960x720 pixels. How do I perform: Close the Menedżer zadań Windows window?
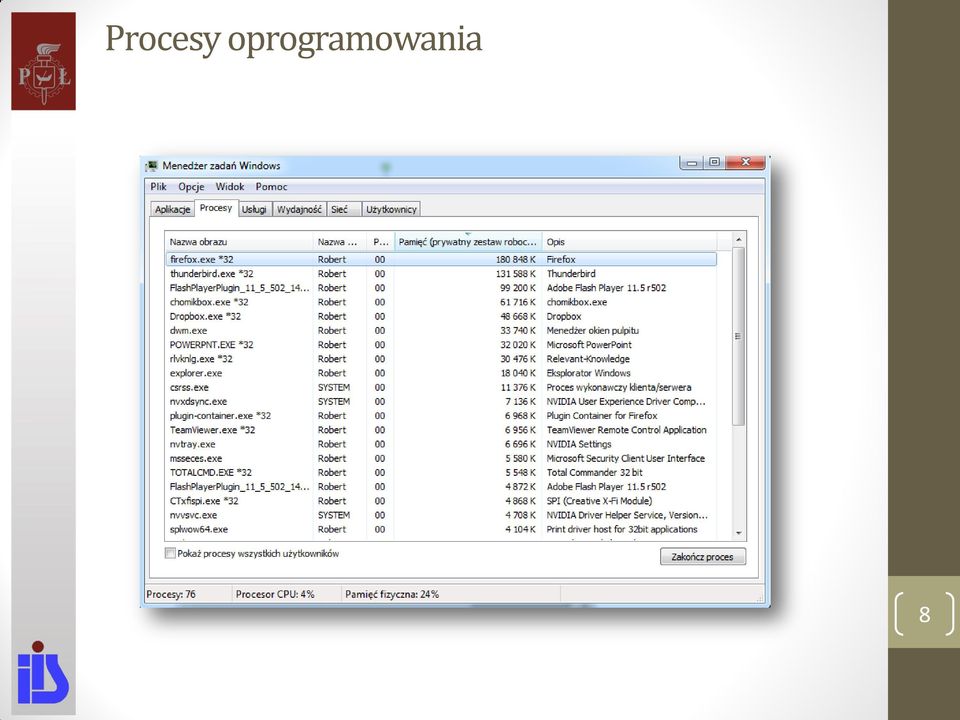[745, 163]
